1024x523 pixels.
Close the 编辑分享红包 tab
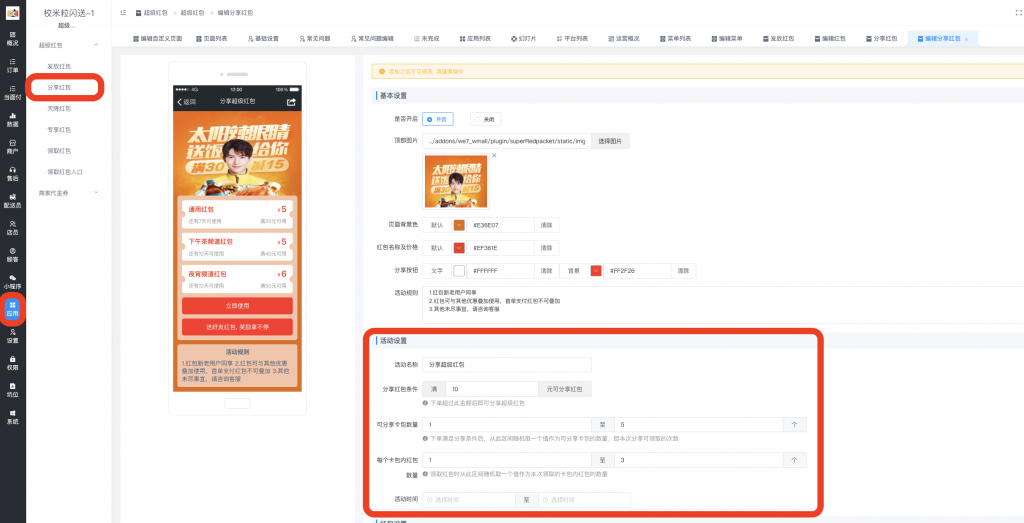click(x=967, y=39)
